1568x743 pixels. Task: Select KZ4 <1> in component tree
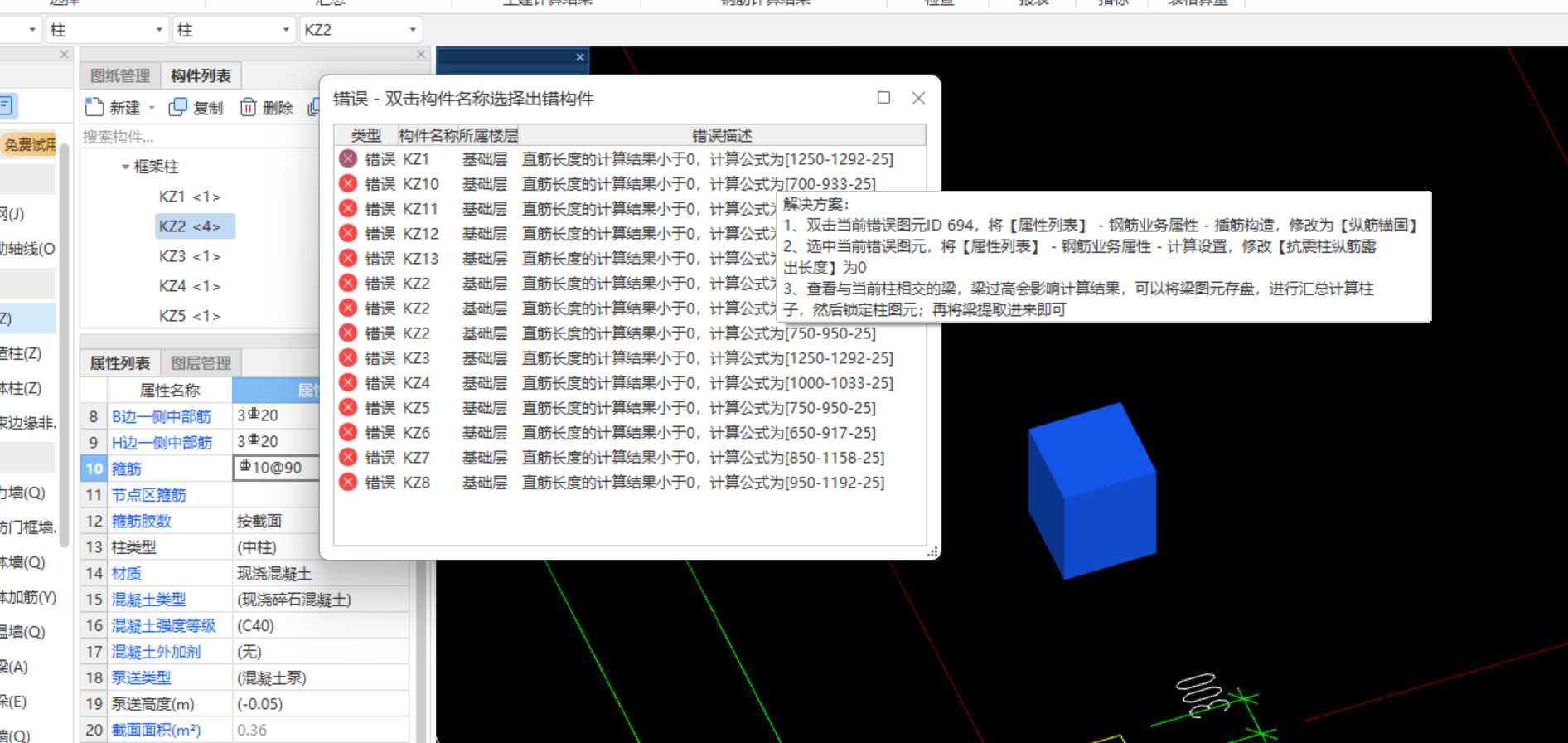[190, 286]
